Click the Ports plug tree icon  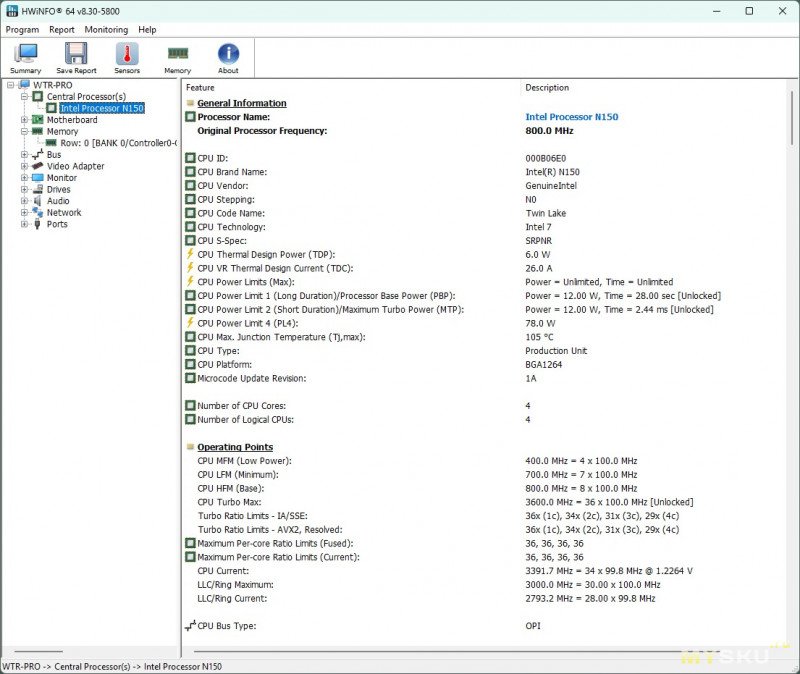pyautogui.click(x=37, y=224)
